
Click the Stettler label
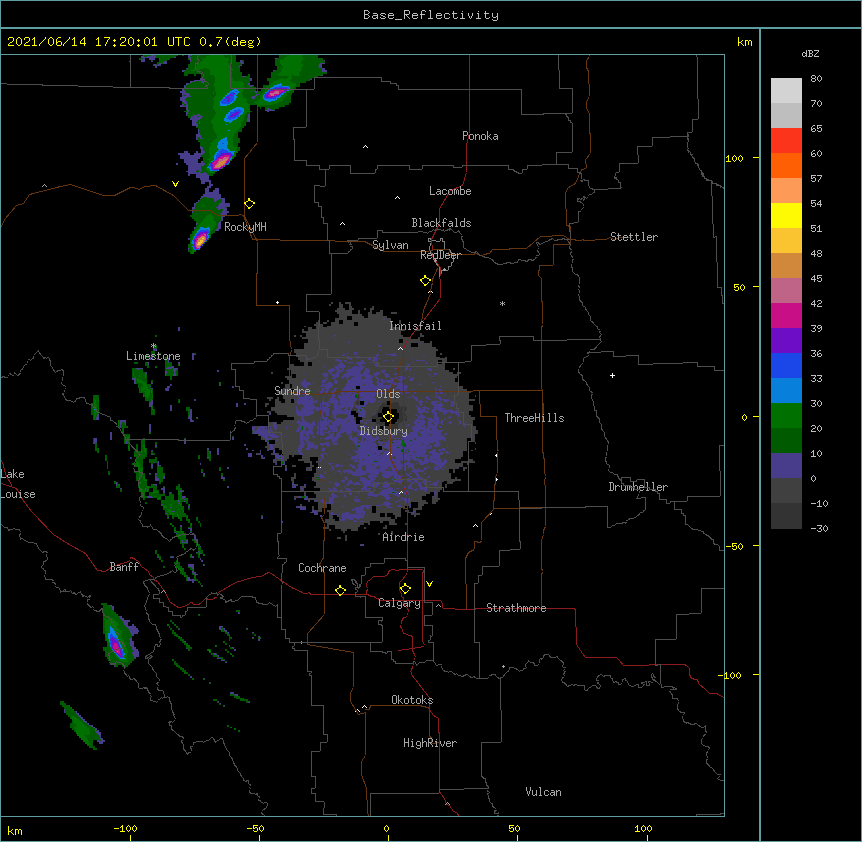(x=633, y=237)
